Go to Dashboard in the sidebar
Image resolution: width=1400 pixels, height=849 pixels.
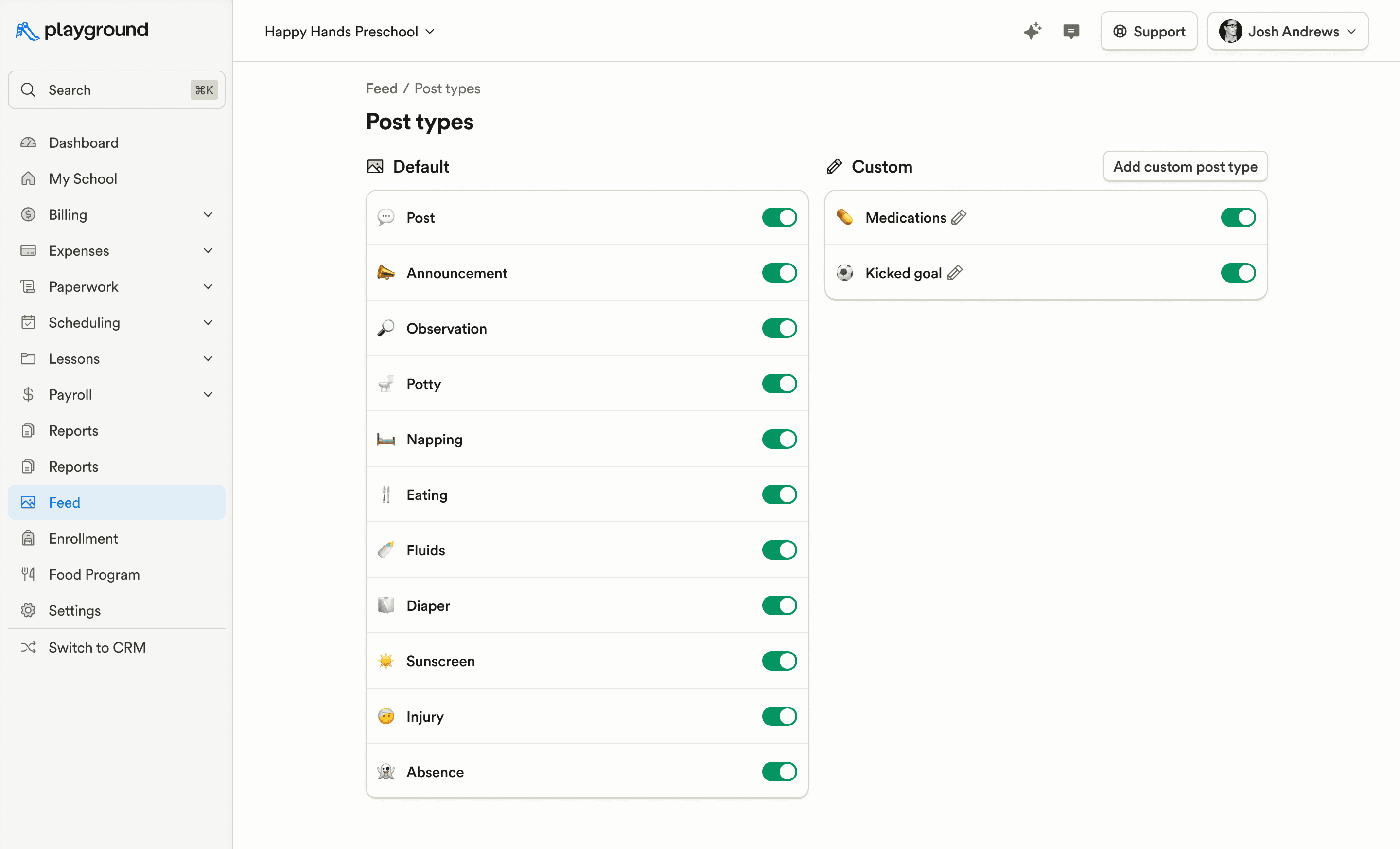[84, 142]
